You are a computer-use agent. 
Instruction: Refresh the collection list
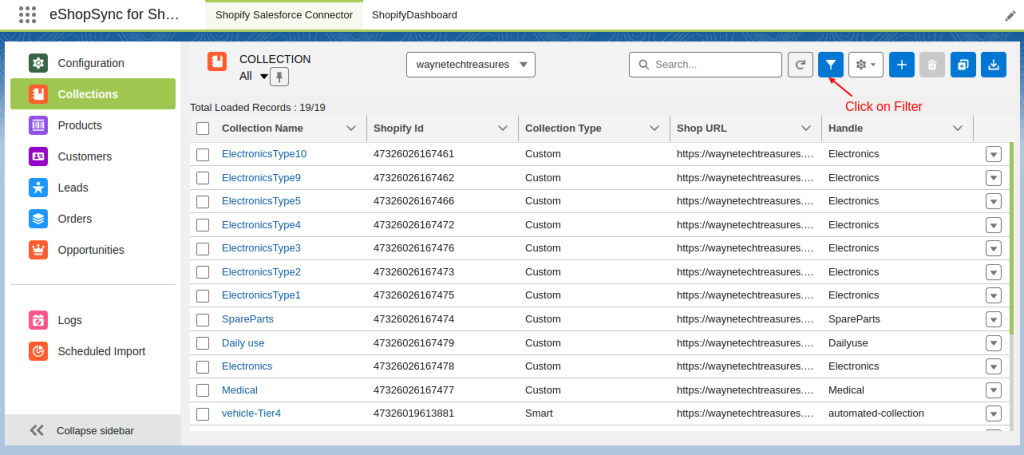click(800, 65)
